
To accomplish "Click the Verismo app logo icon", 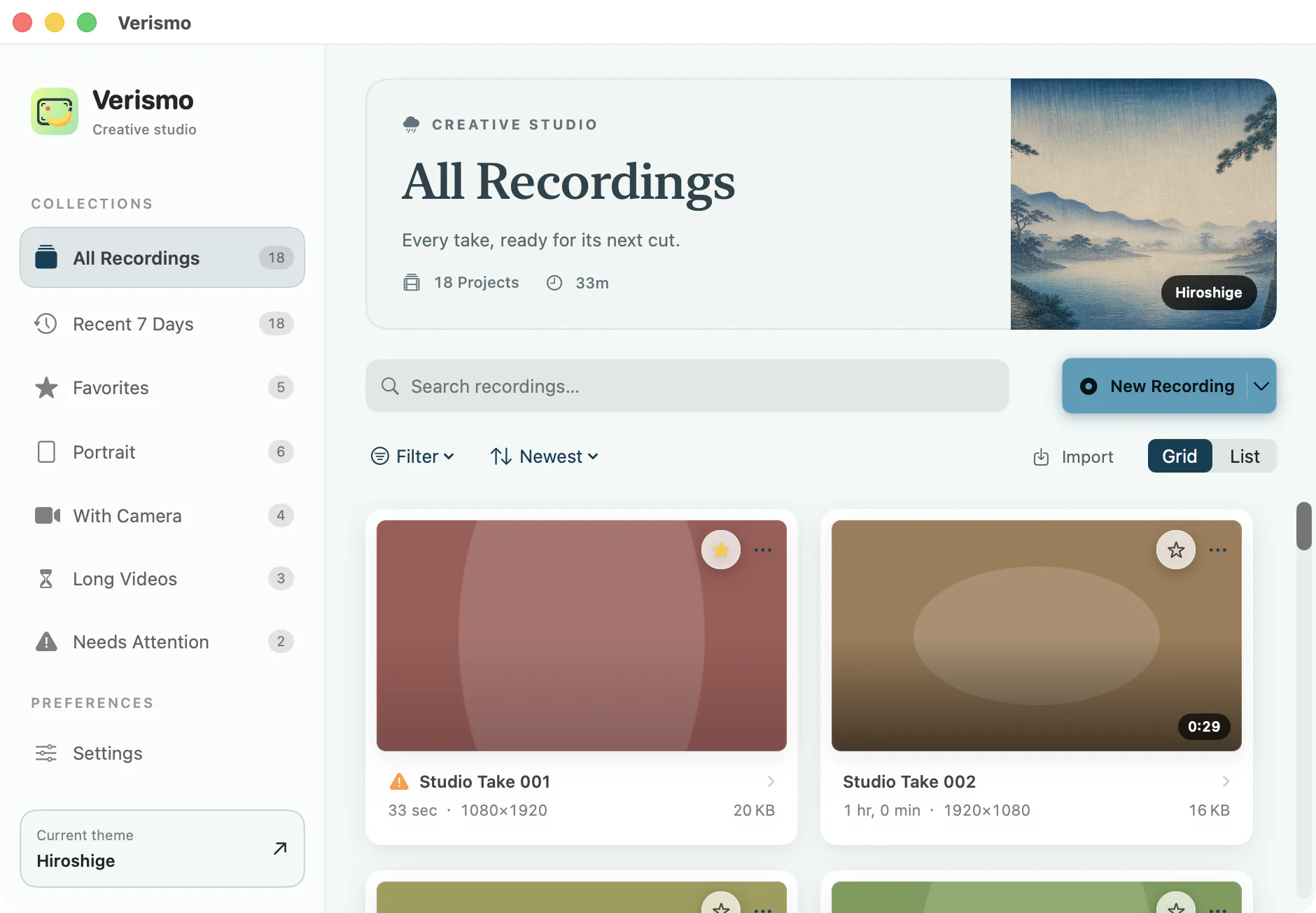I will [55, 111].
